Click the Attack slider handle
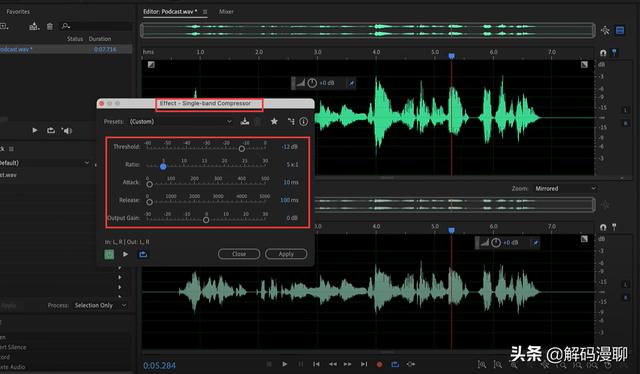 pos(149,185)
